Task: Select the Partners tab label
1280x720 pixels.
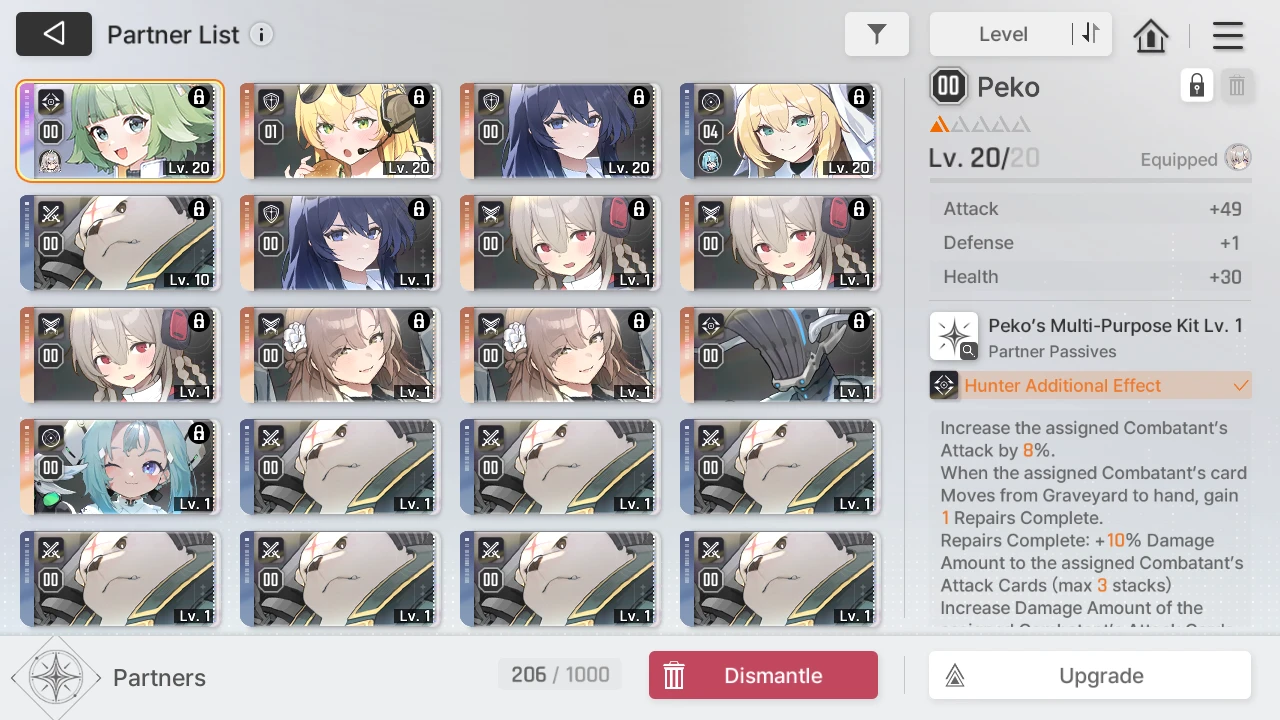Action: point(159,678)
